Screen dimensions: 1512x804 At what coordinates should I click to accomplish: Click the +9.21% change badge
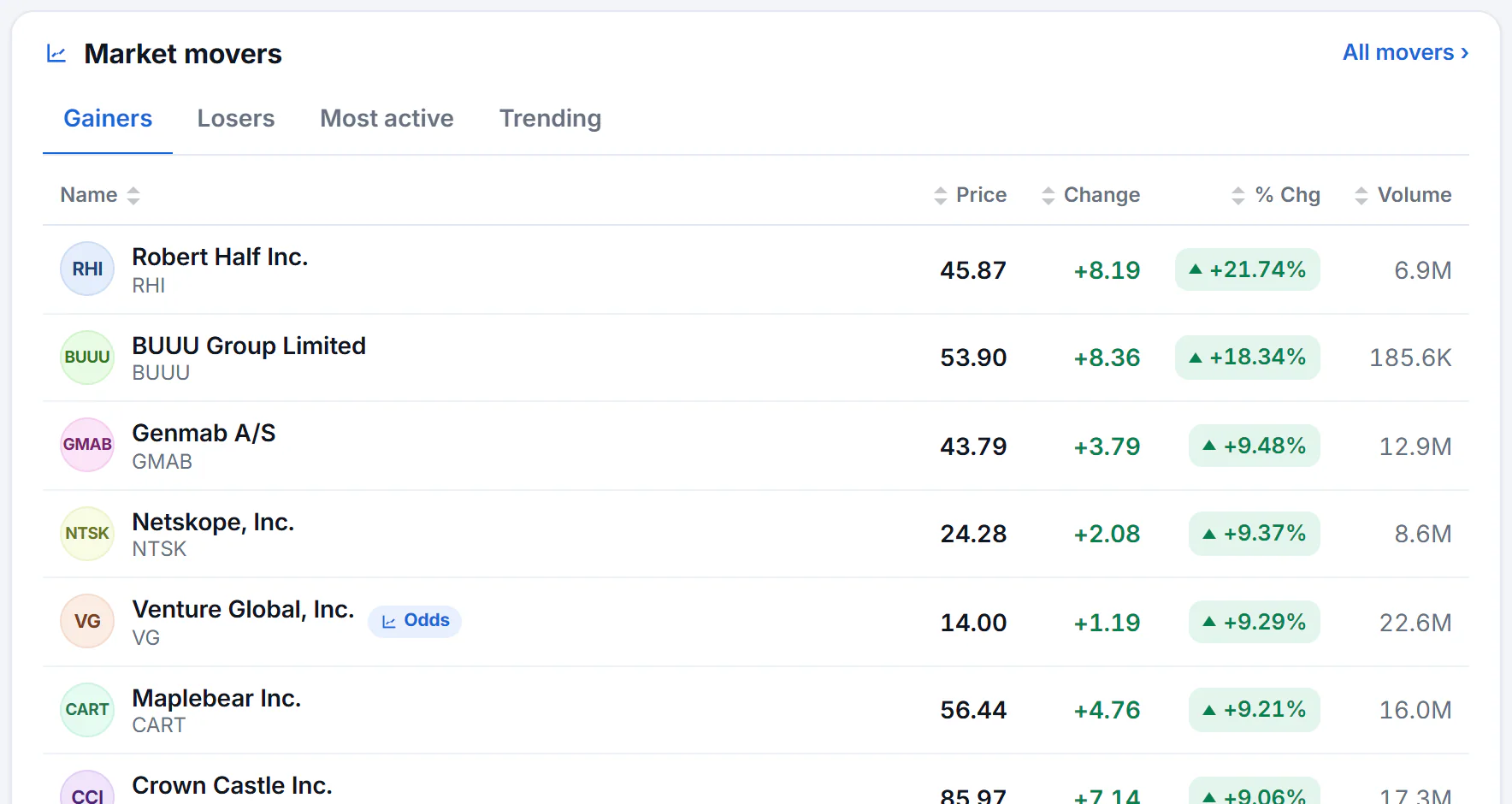click(x=1255, y=709)
